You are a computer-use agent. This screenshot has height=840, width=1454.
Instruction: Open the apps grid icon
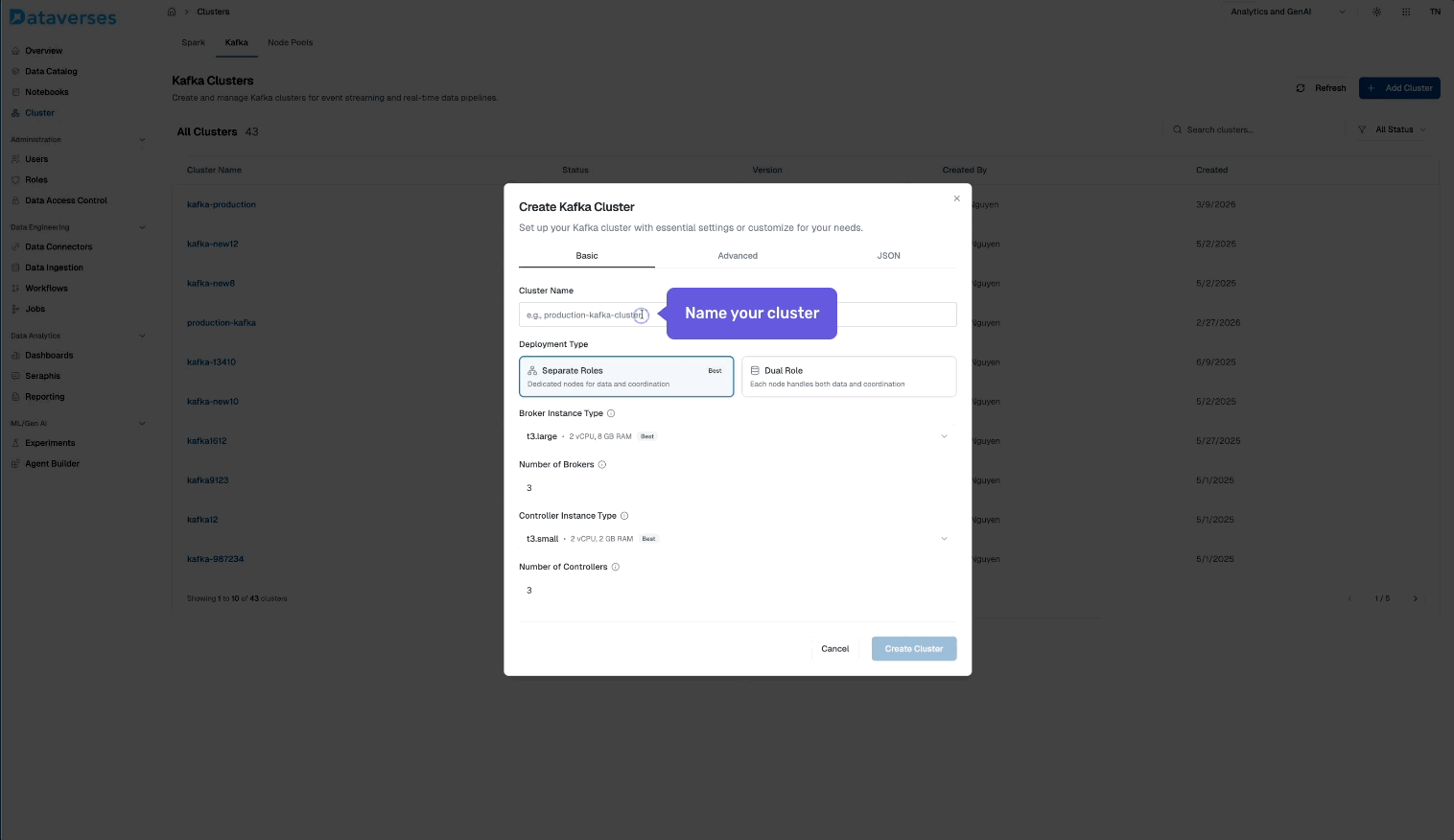1406,12
